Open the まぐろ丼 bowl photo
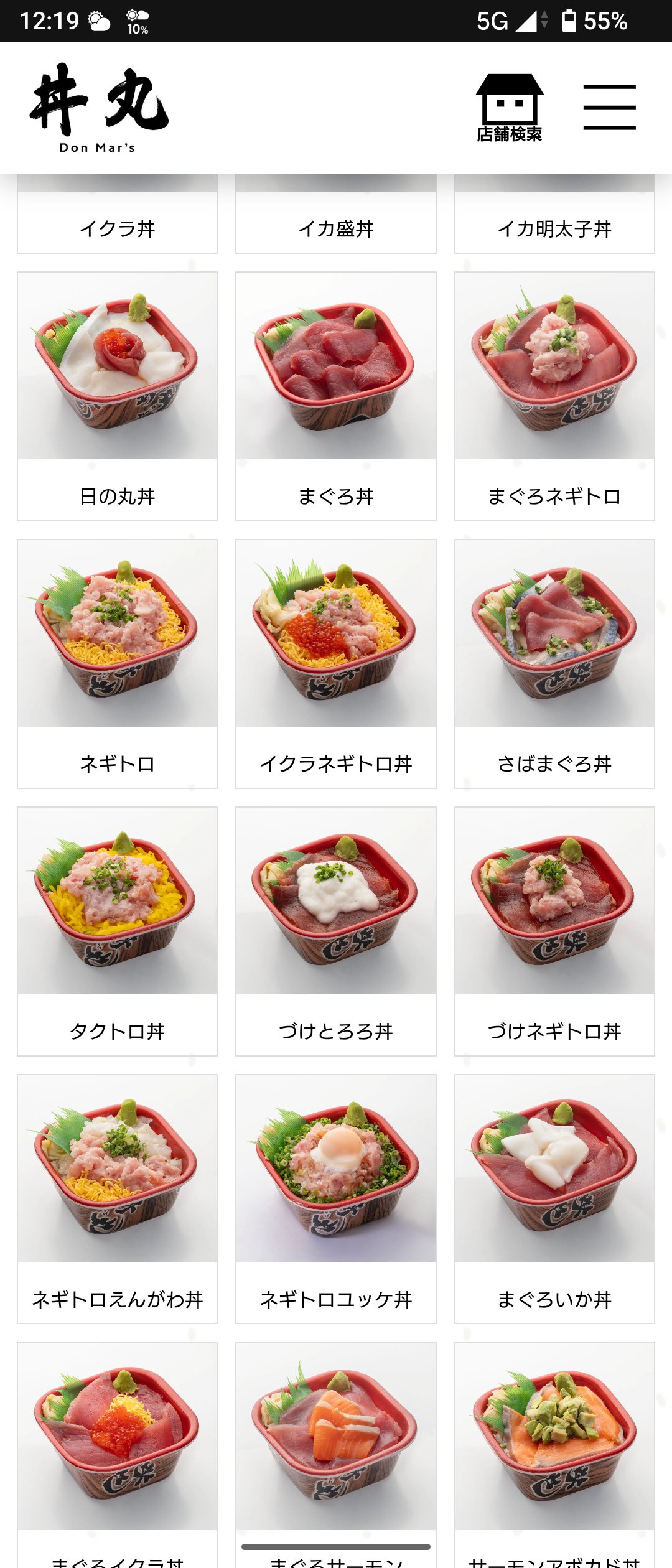Image resolution: width=672 pixels, height=1568 pixels. (x=336, y=366)
